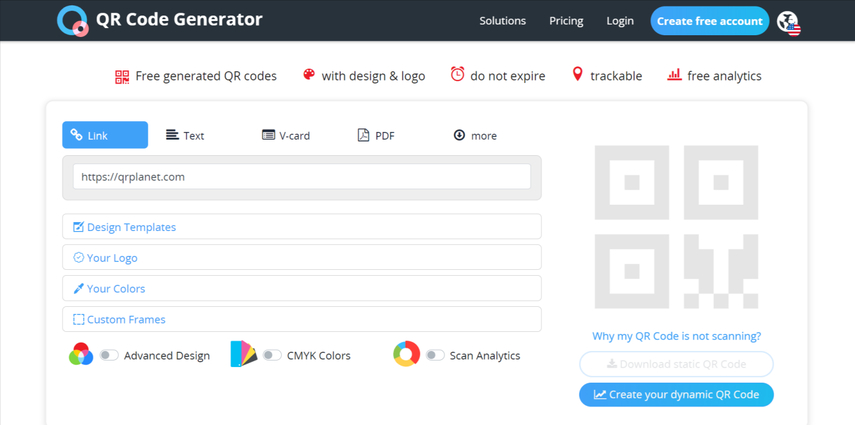Click Create your dynamic QR Code button
Image resolution: width=855 pixels, height=425 pixels.
tap(676, 394)
